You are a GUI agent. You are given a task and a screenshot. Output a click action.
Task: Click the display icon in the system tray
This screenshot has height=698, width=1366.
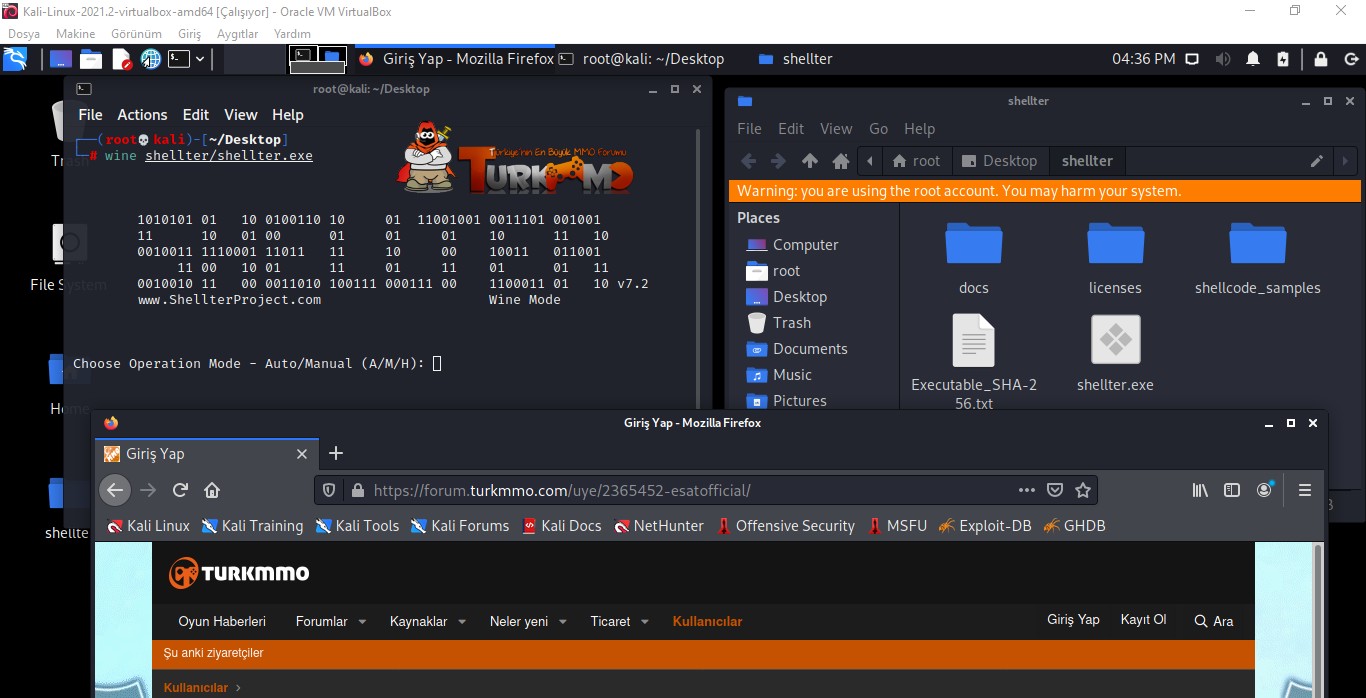(x=1192, y=59)
